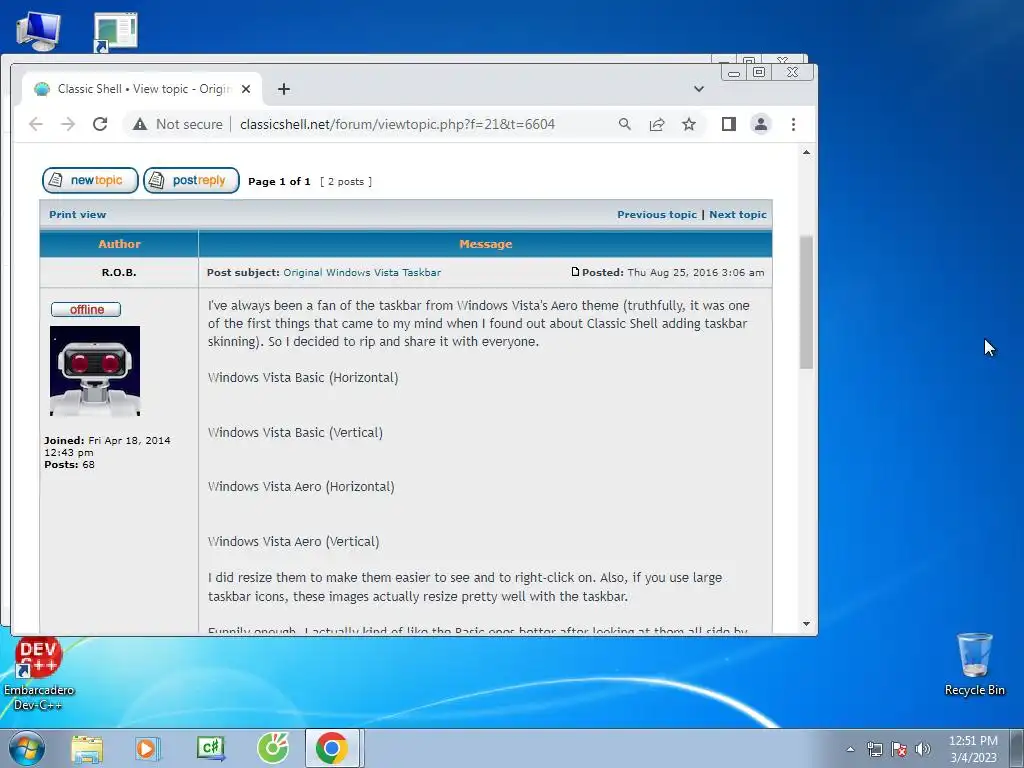Launch the media player taskbar icon

[148, 748]
